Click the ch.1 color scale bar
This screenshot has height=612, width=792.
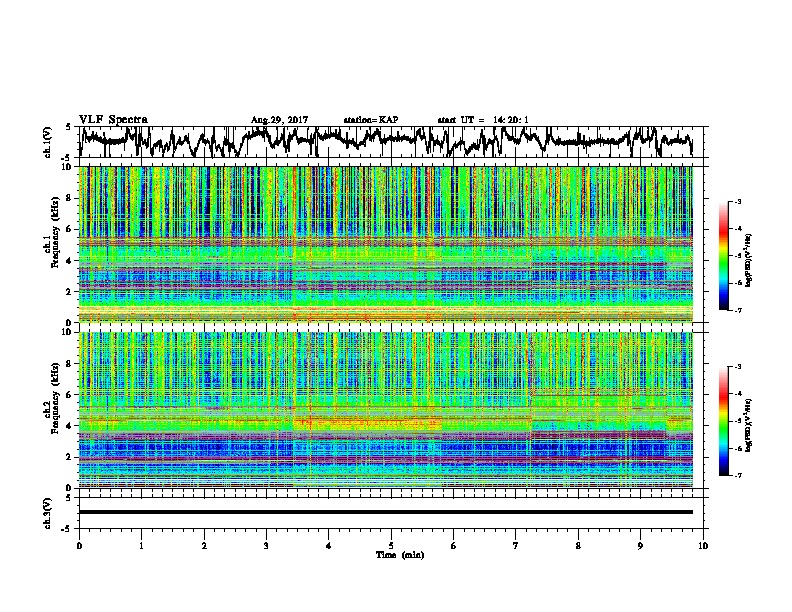(723, 256)
